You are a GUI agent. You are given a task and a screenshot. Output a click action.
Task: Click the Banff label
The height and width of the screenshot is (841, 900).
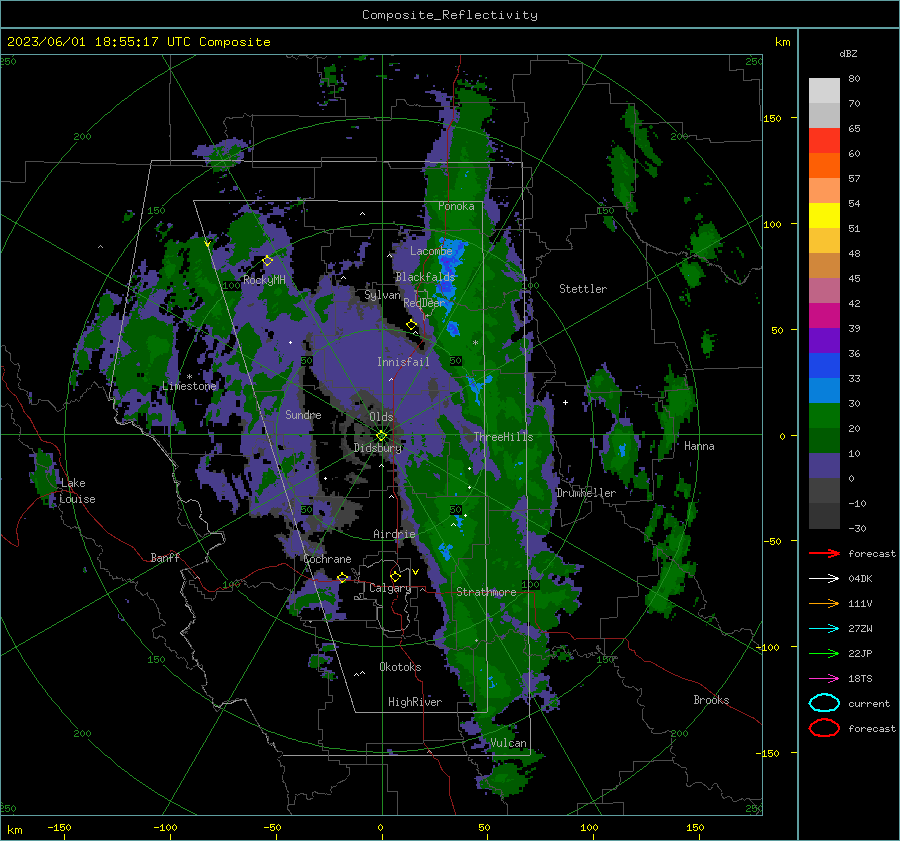(x=165, y=557)
